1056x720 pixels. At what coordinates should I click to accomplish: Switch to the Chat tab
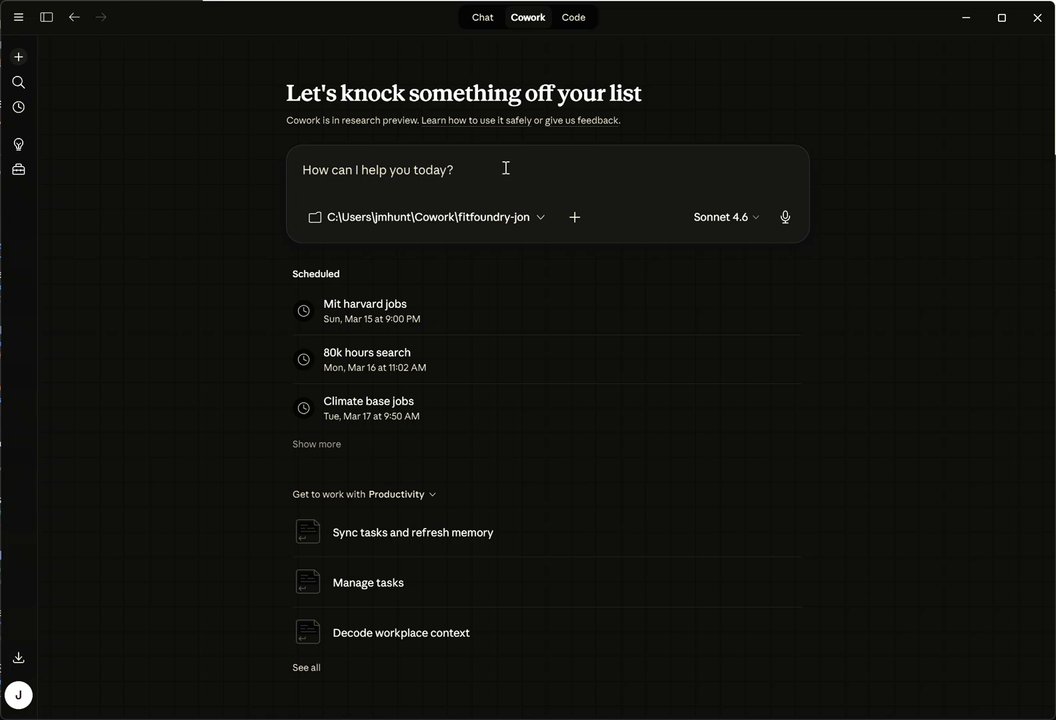[482, 17]
